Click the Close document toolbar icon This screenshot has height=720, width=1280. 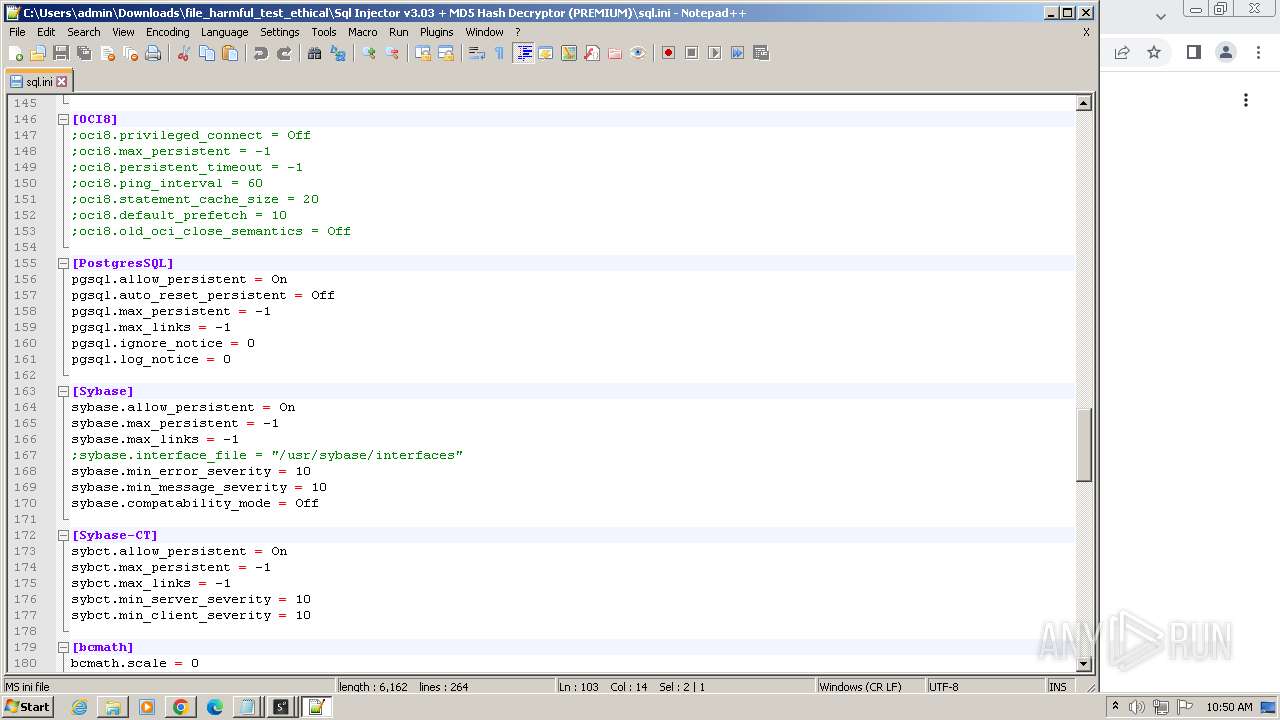click(107, 53)
